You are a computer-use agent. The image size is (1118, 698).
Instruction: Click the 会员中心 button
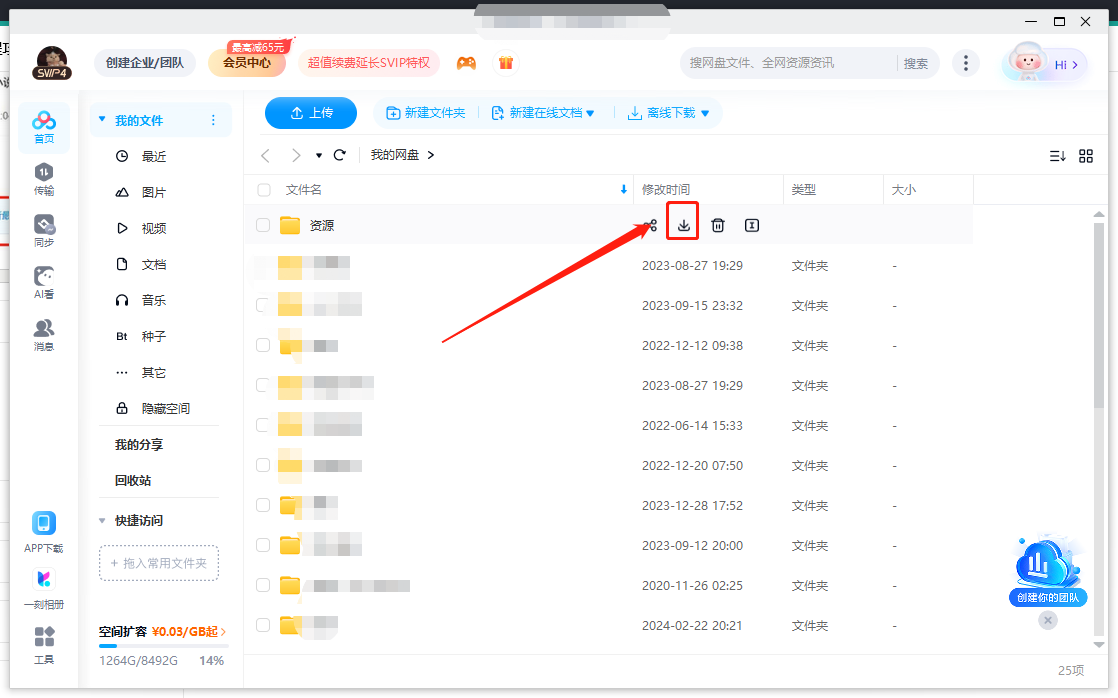[247, 63]
